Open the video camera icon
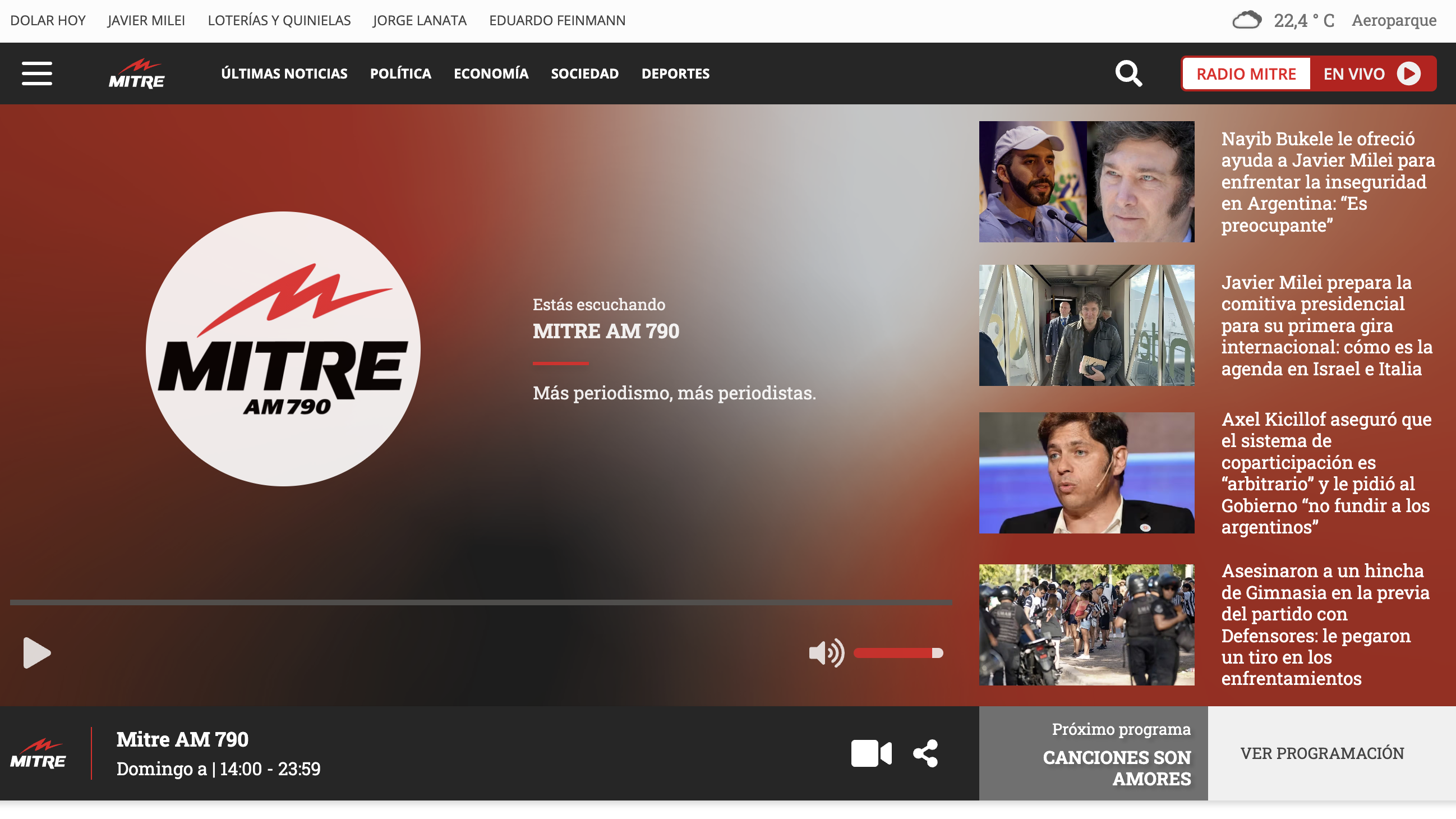1456x819 pixels. pyautogui.click(x=871, y=753)
